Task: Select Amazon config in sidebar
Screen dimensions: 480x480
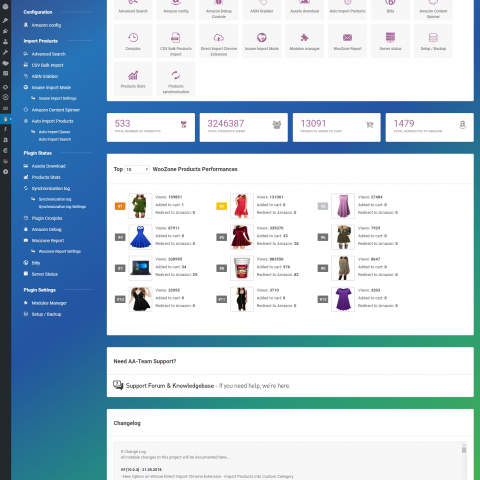Action: point(46,25)
